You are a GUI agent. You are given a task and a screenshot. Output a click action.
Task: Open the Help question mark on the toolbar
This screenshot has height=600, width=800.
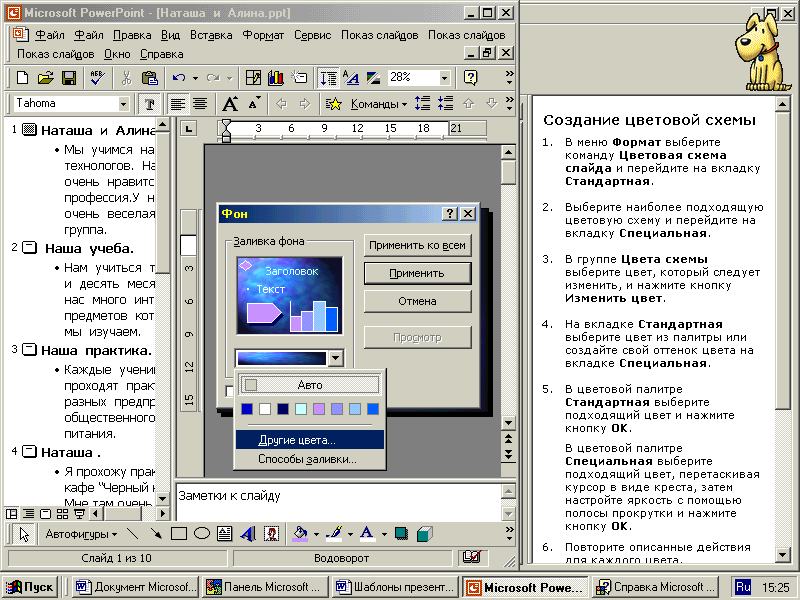pyautogui.click(x=470, y=78)
